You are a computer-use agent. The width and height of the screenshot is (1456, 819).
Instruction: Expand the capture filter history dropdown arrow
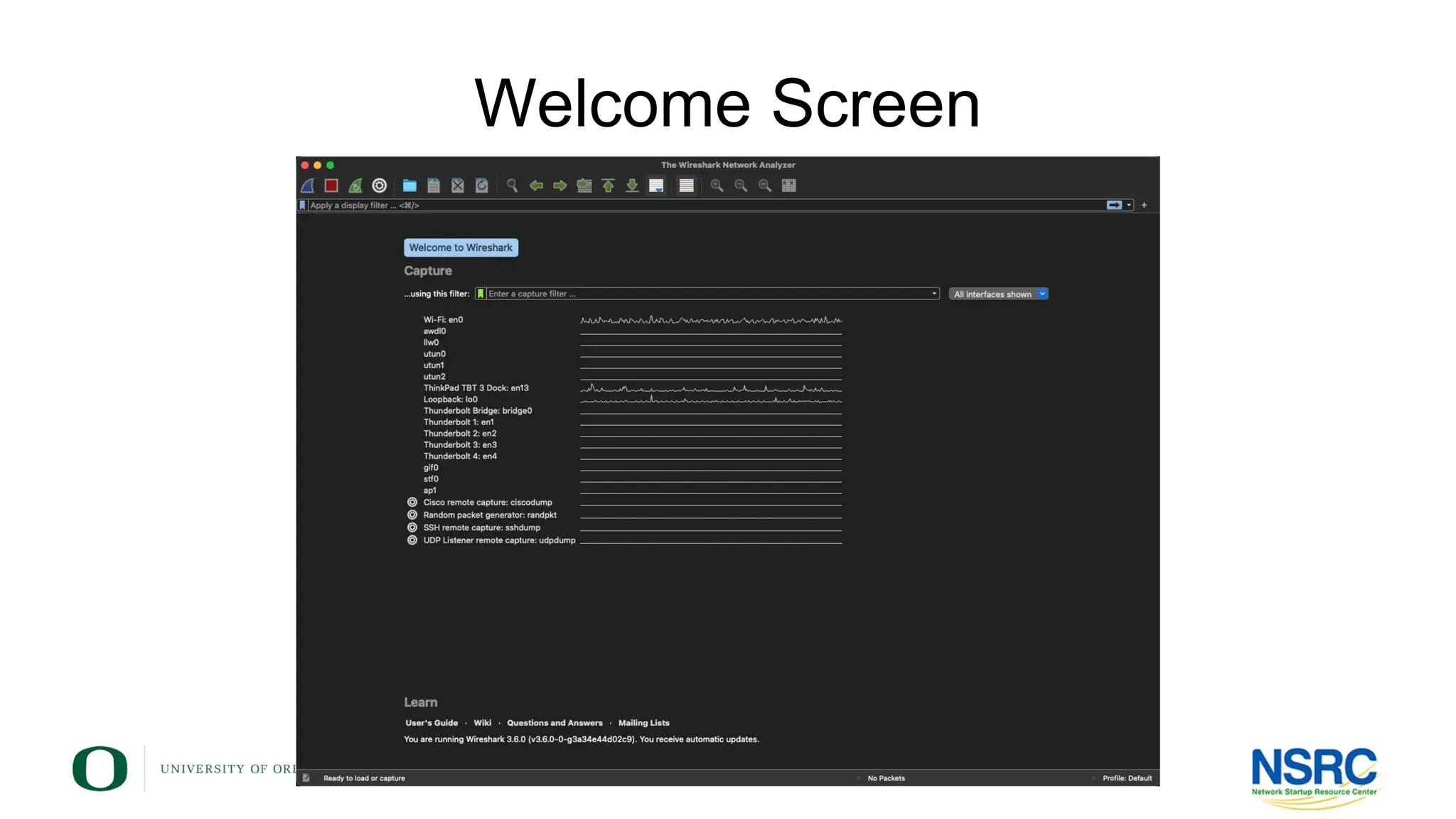[934, 294]
